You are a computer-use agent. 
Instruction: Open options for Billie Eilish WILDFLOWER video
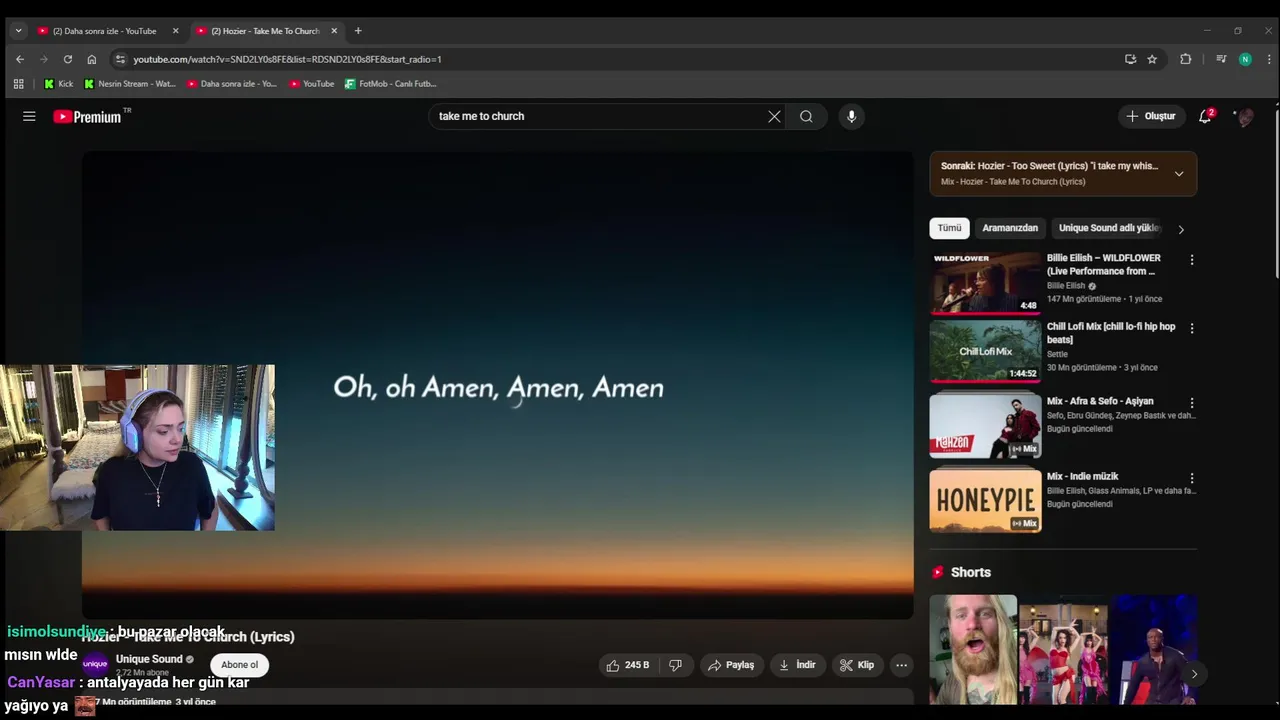click(x=1191, y=260)
